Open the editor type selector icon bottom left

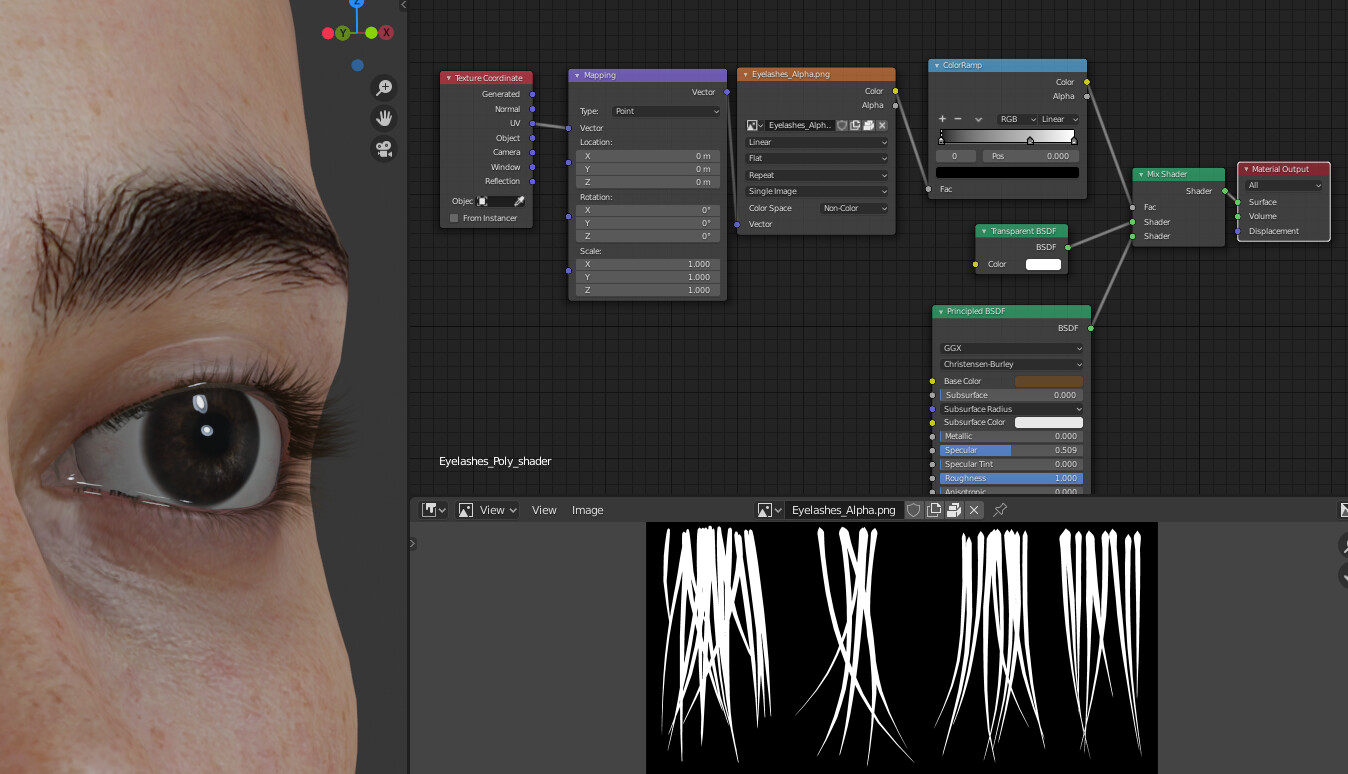(x=429, y=510)
